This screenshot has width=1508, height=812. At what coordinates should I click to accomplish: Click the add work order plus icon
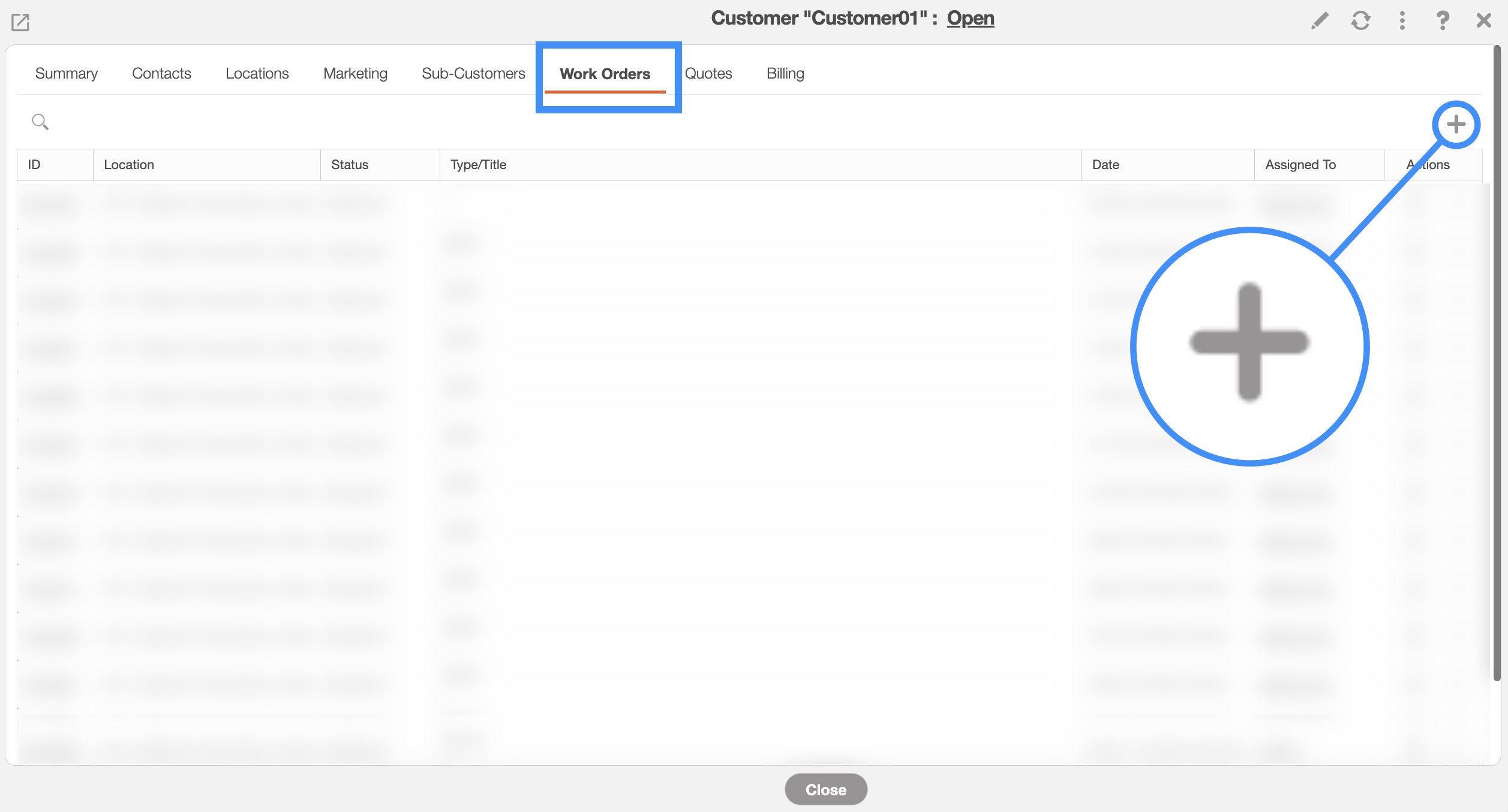[x=1456, y=125]
